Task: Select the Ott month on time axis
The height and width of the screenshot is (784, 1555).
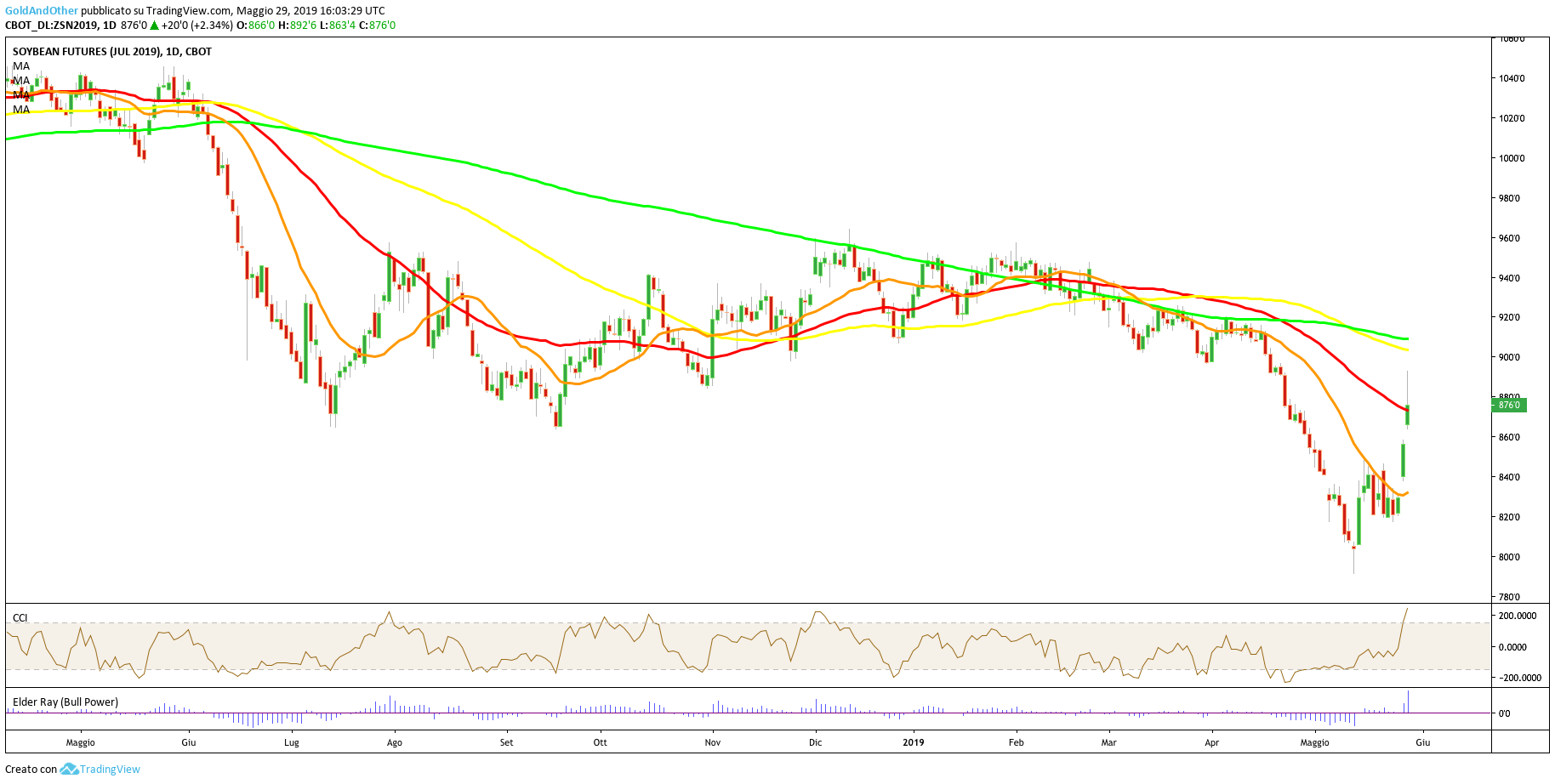Action: [601, 743]
